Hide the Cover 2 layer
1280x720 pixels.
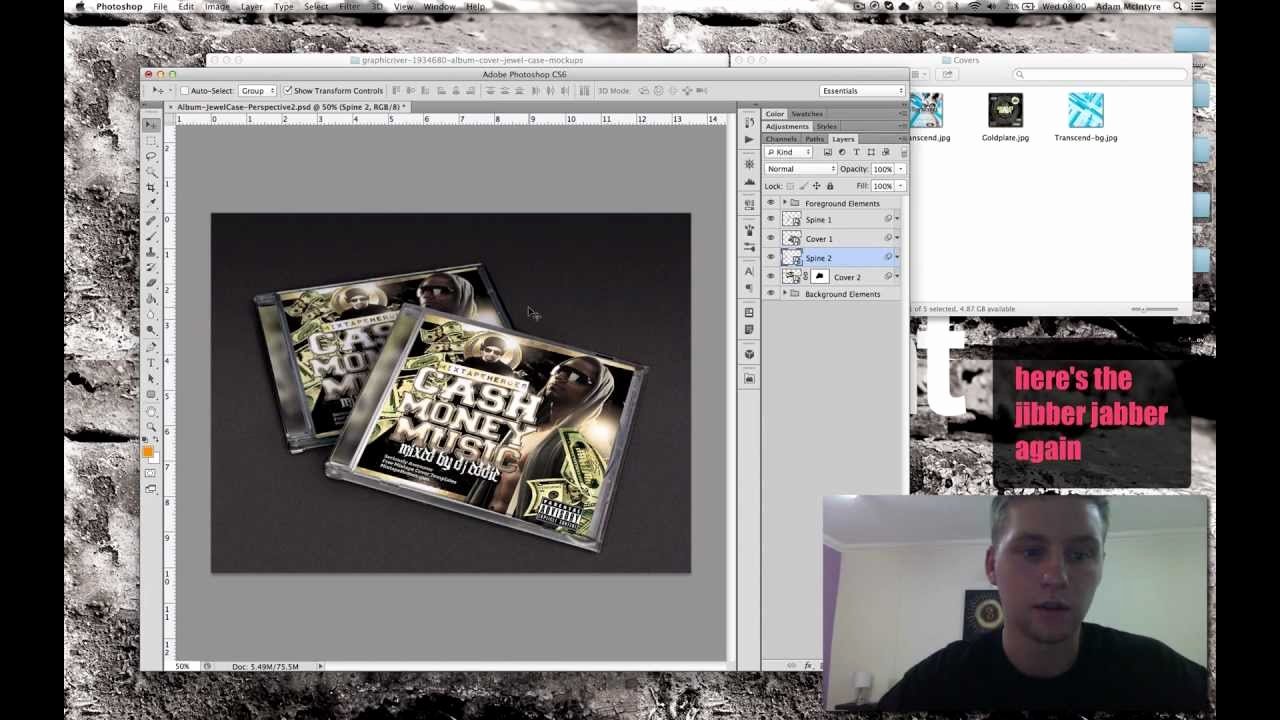click(770, 276)
